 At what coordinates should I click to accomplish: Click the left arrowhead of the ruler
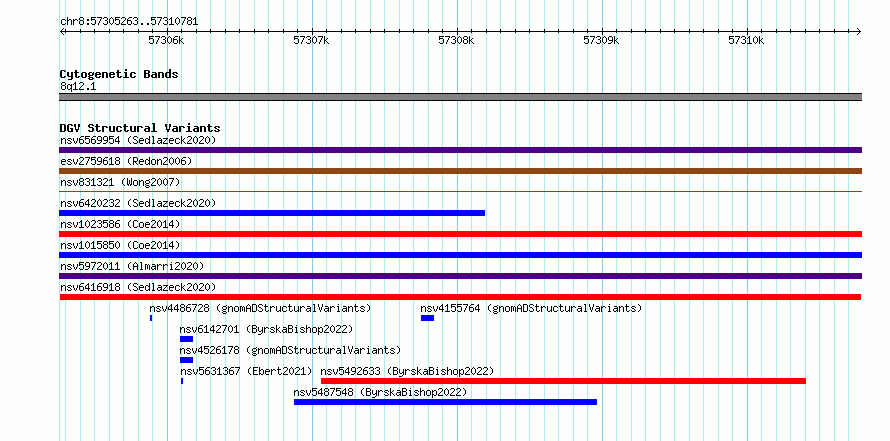click(62, 31)
